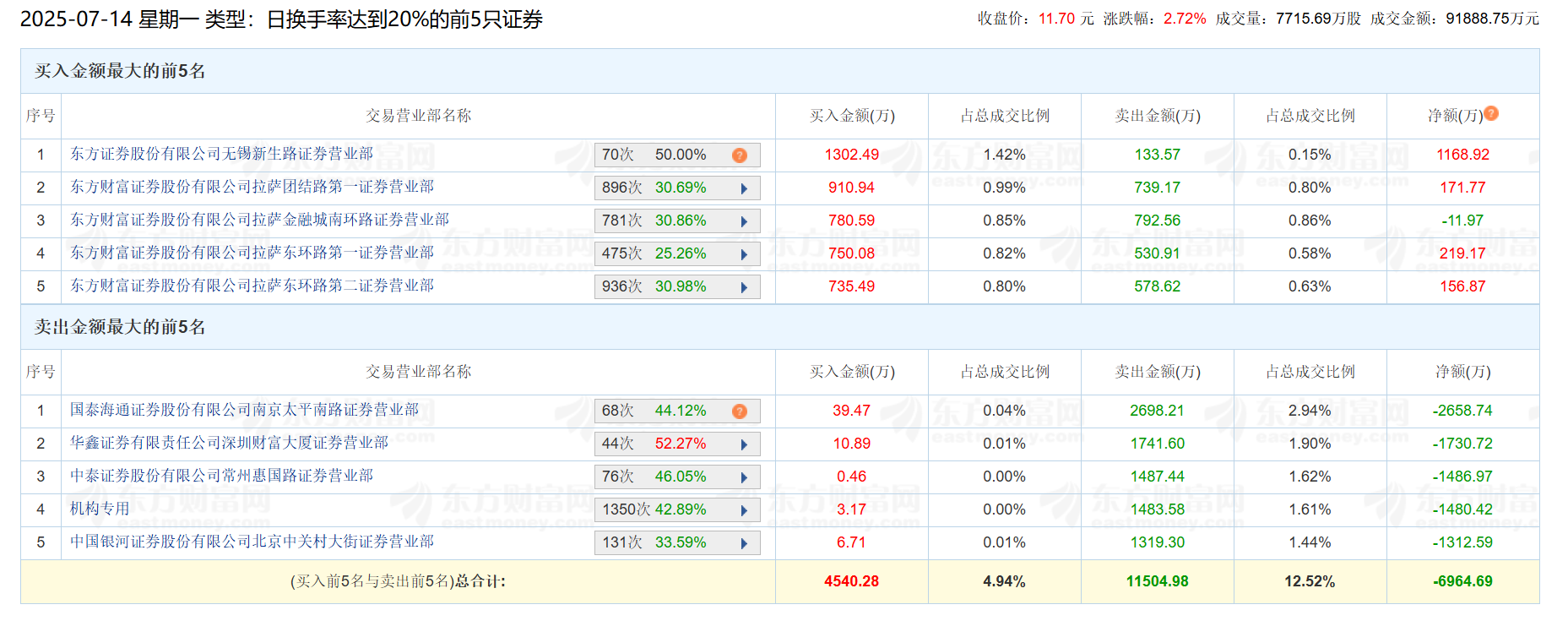
Task: Expand the arrow in 936次 30.98% box
Action: pos(744,287)
